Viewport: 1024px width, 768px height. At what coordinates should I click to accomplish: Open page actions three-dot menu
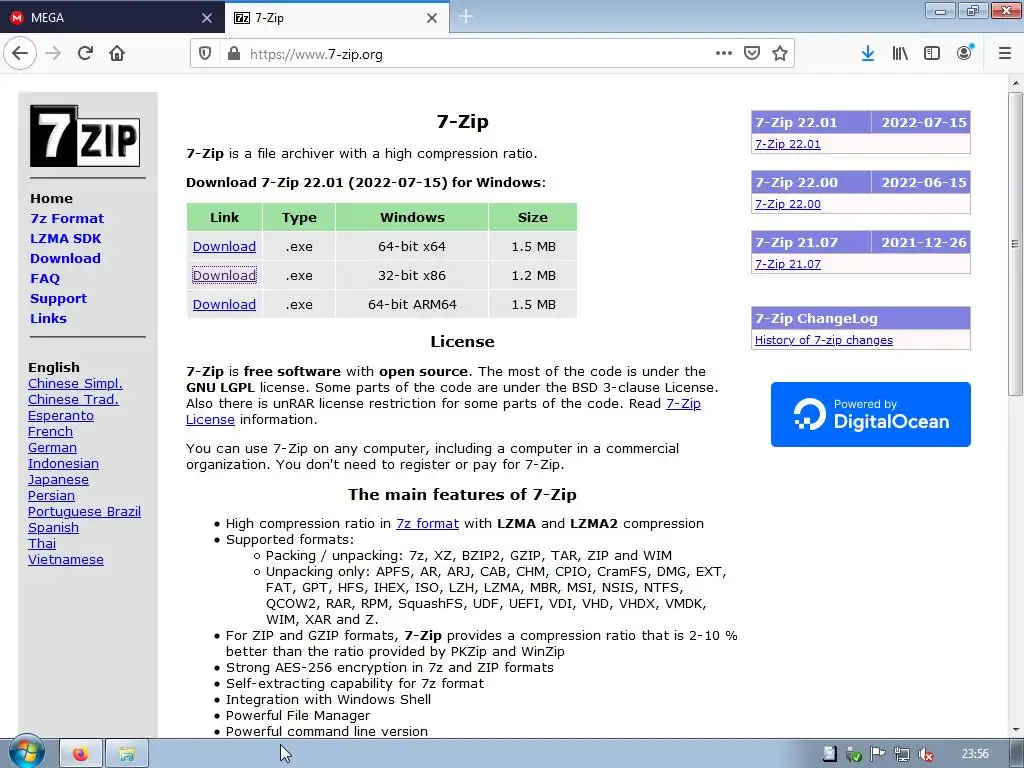[724, 54]
